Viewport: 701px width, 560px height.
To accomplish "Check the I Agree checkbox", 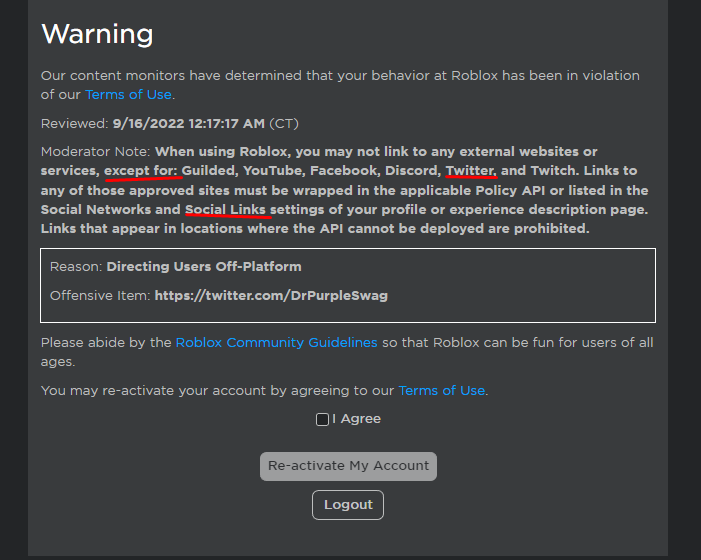I will [x=322, y=419].
